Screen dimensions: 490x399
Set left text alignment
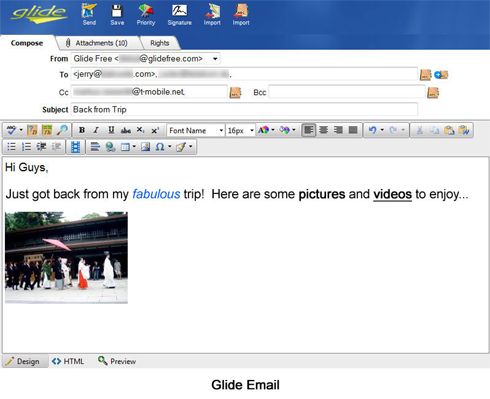(x=309, y=130)
